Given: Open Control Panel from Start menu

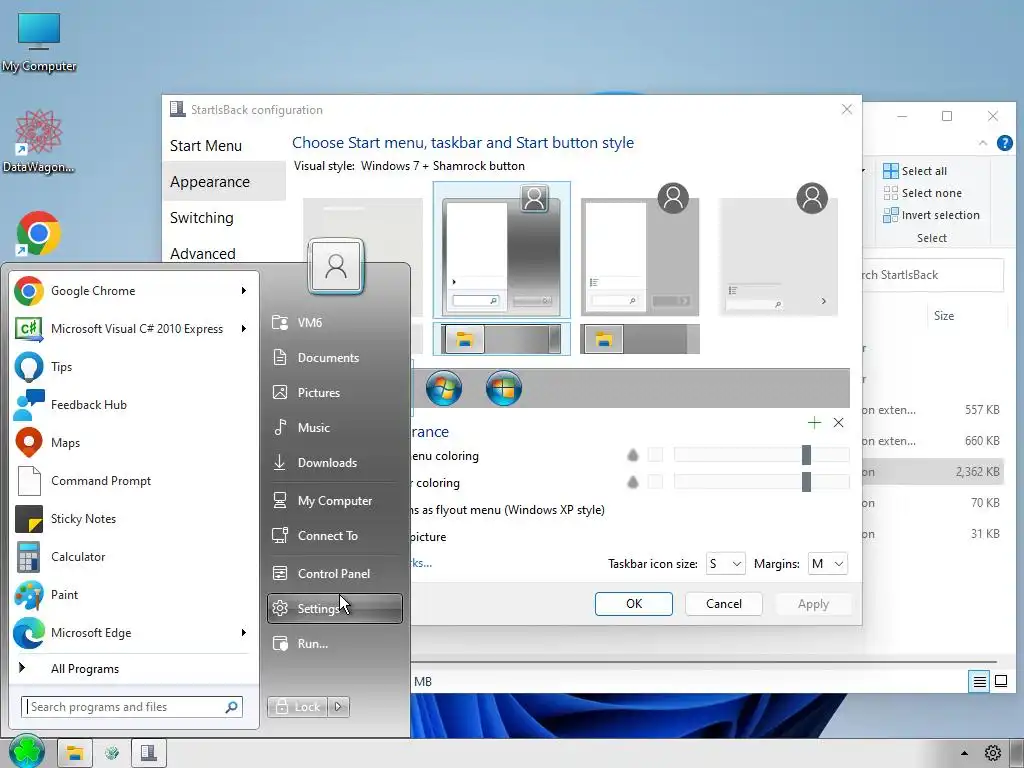Looking at the screenshot, I should [334, 573].
